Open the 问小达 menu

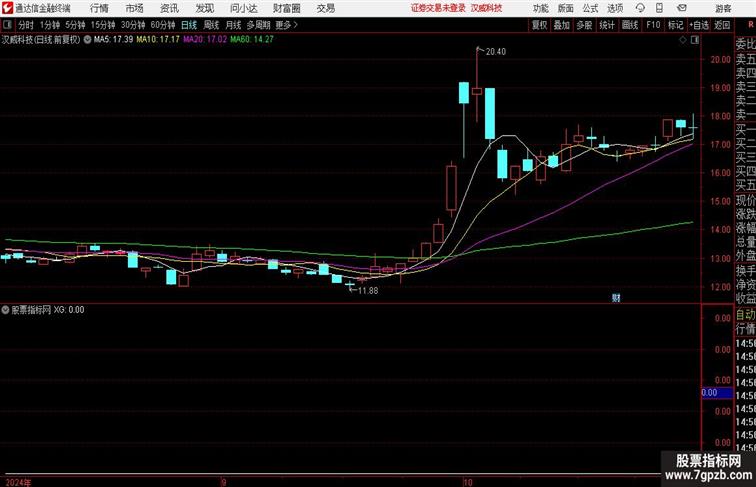[x=243, y=8]
